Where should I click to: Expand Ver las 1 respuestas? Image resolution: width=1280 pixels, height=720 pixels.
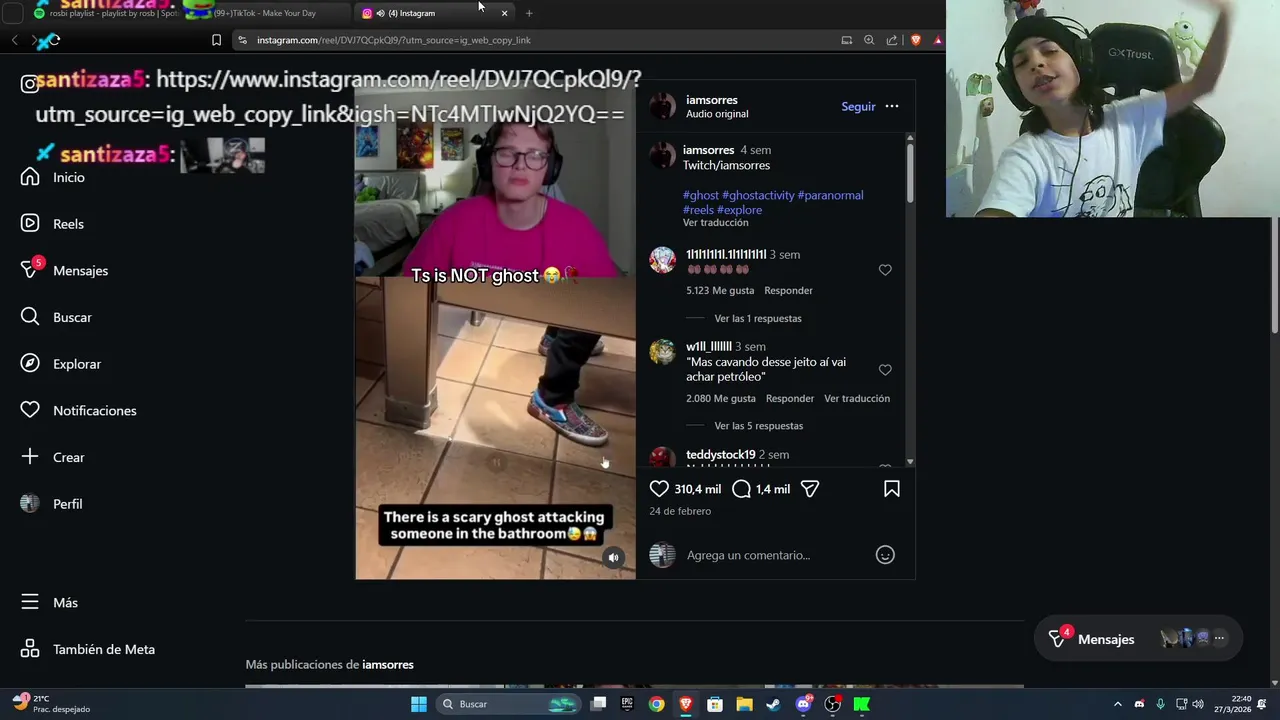point(758,318)
